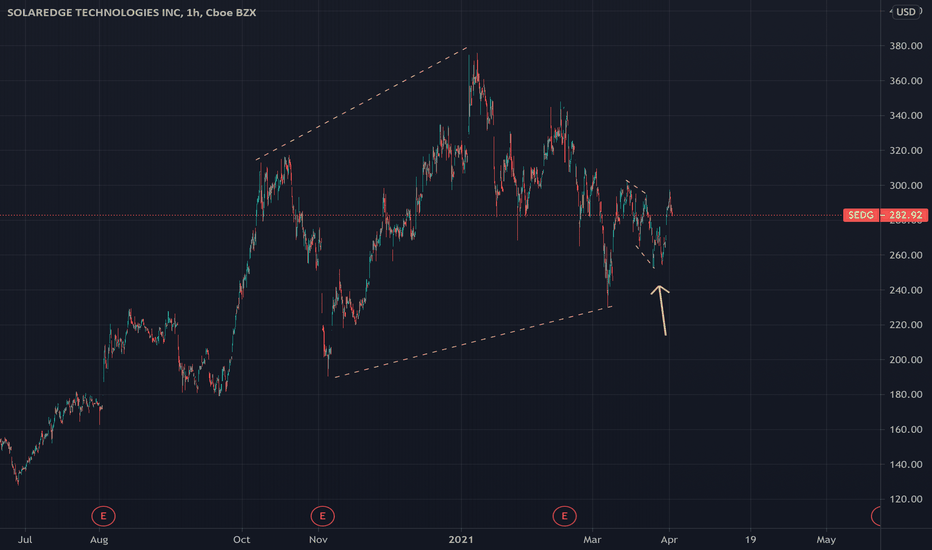This screenshot has height=550, width=932.
Task: Click the 300.00 price axis label
Action: tap(906, 186)
